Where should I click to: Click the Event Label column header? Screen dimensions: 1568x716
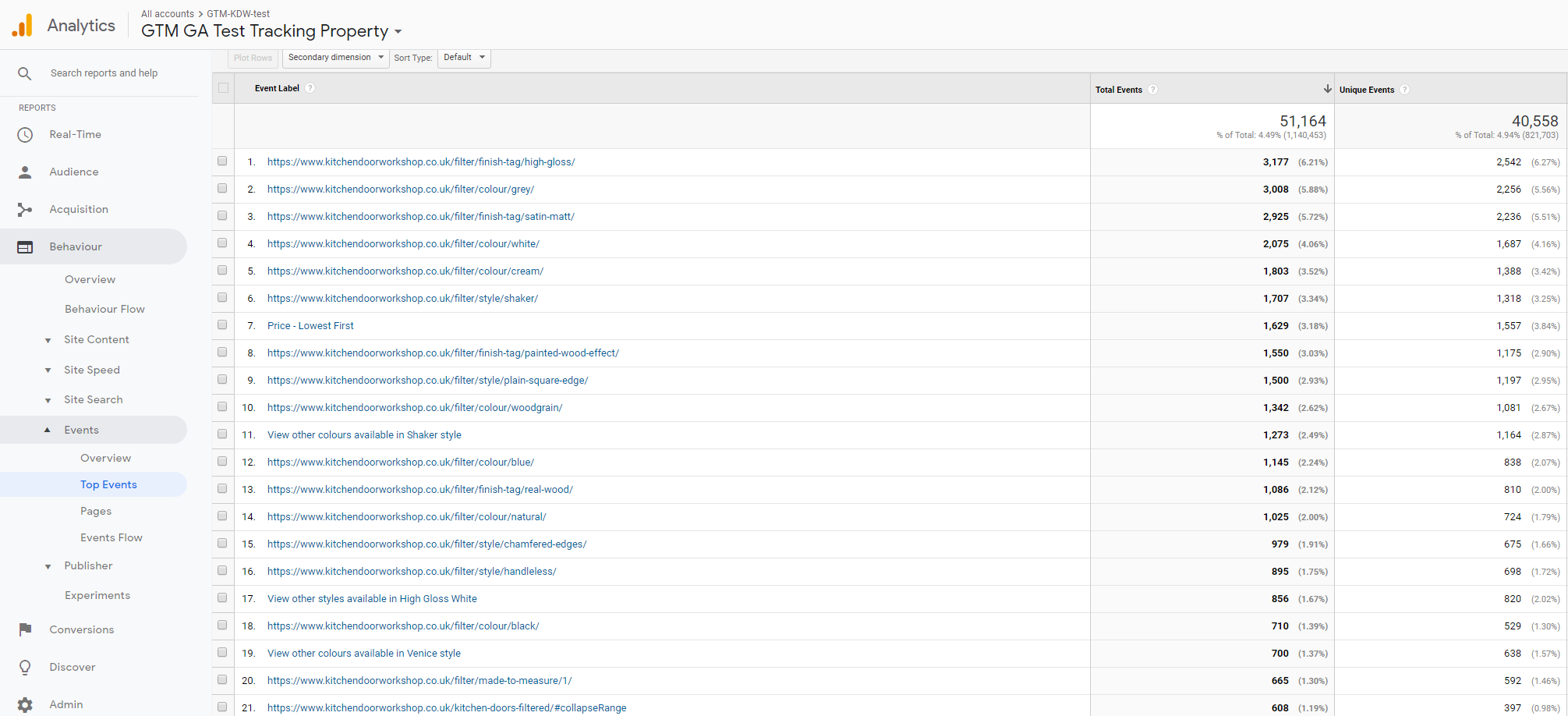click(x=277, y=88)
